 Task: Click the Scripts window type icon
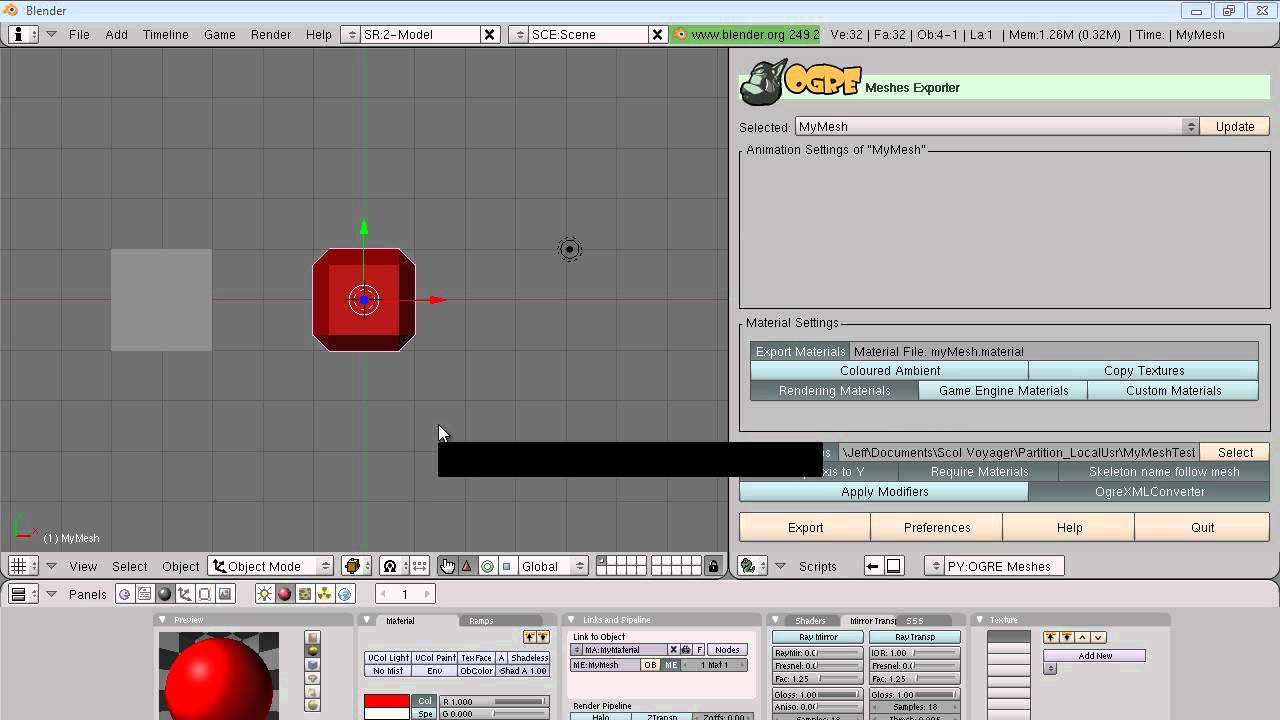pyautogui.click(x=752, y=566)
